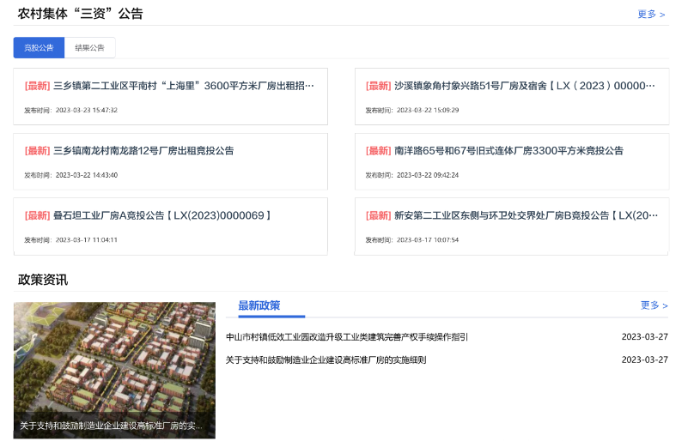Image resolution: width=700 pixels, height=447 pixels.
Task: Open 中山市村镇低效工业园改造升级 操作指引 article
Action: [x=347, y=337]
